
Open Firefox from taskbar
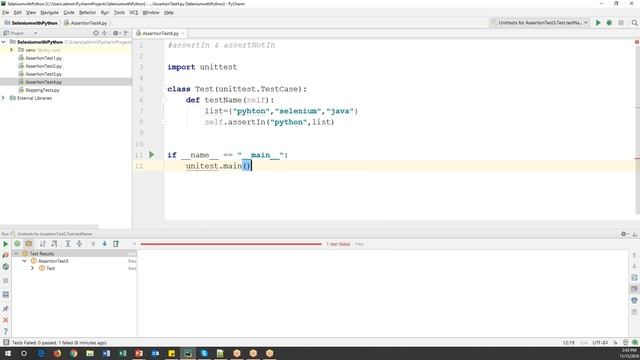(x=57, y=353)
